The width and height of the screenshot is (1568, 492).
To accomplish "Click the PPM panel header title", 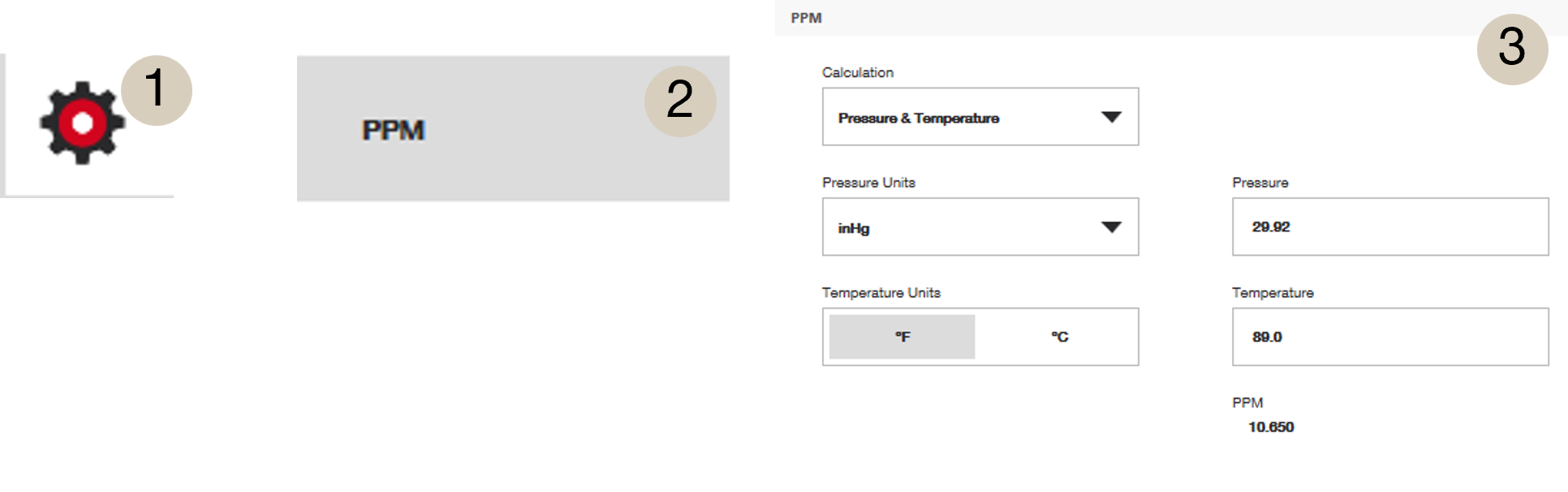I will click(806, 18).
